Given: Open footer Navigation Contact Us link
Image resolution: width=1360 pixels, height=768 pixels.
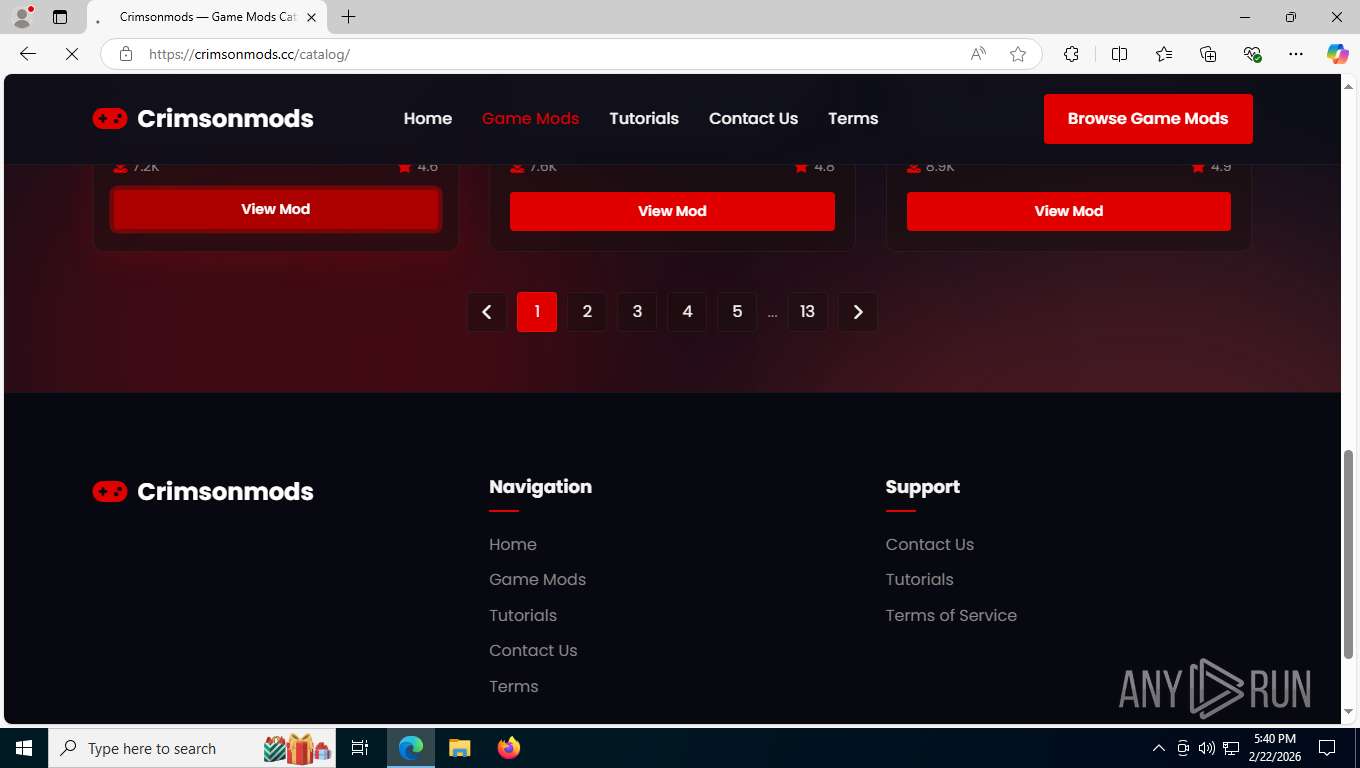Looking at the screenshot, I should pyautogui.click(x=533, y=650).
